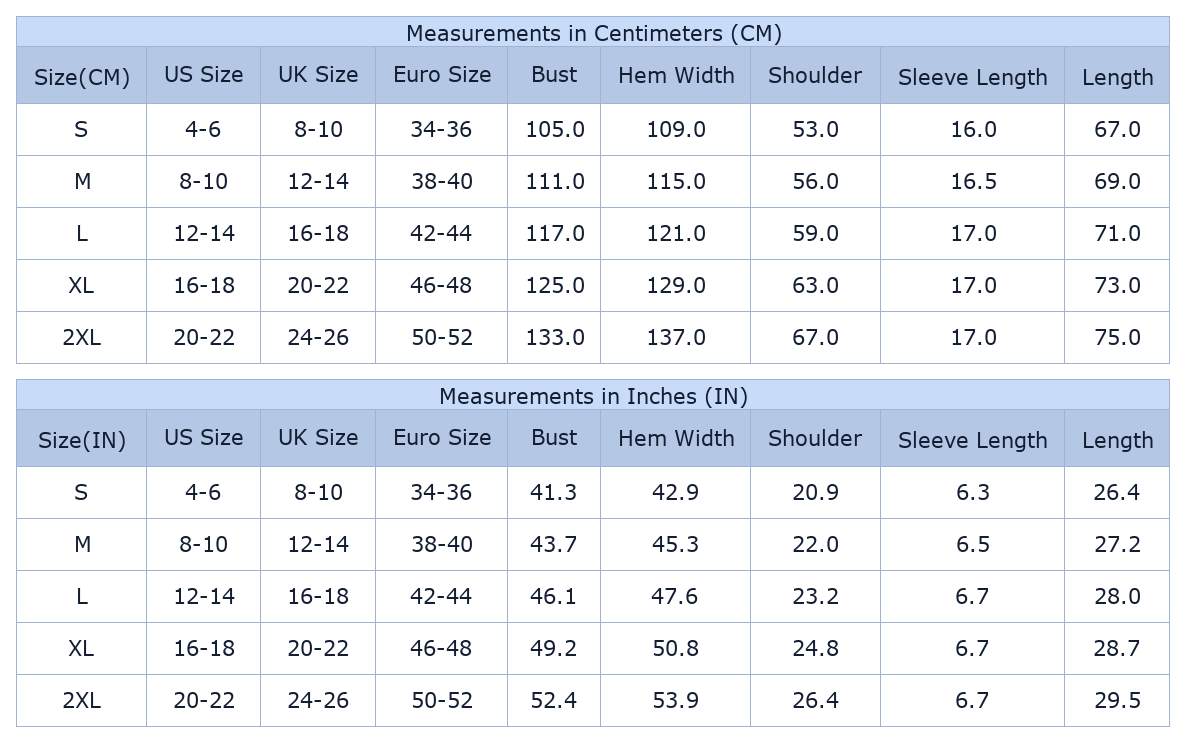This screenshot has height=748, width=1185.
Task: Click the "Measurements in Centimeters (CM)" title
Action: tap(593, 33)
